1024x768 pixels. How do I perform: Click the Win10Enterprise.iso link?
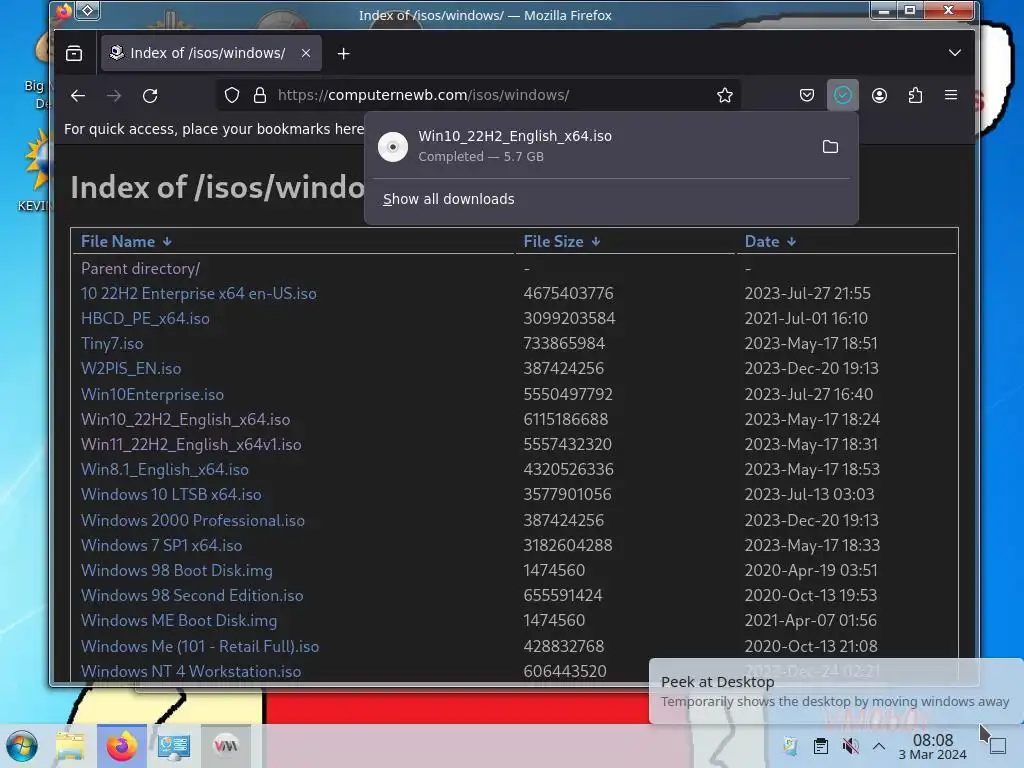(152, 394)
